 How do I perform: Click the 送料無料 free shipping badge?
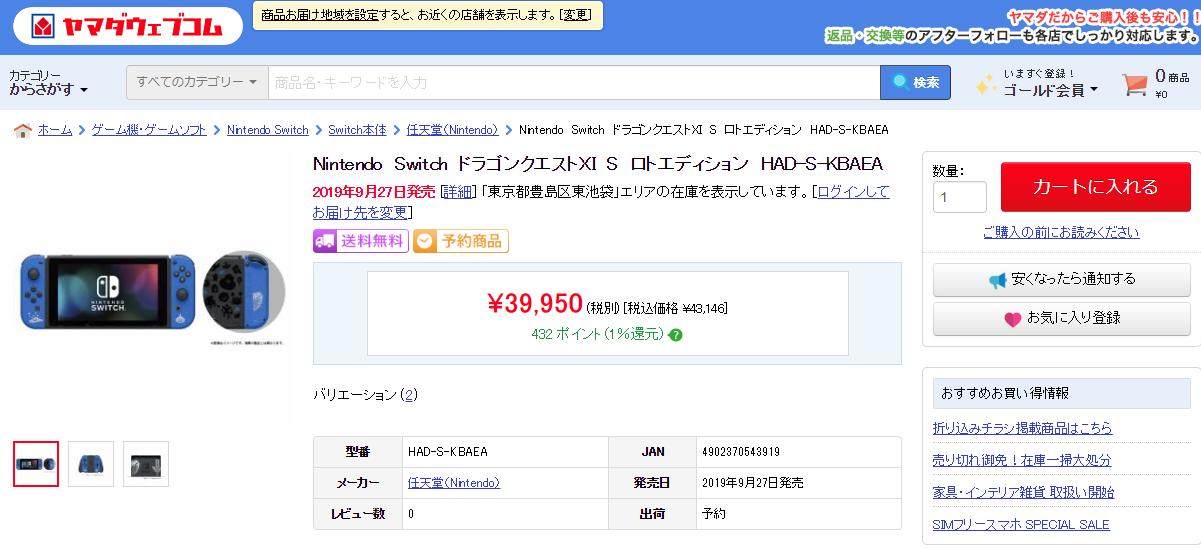click(x=360, y=241)
